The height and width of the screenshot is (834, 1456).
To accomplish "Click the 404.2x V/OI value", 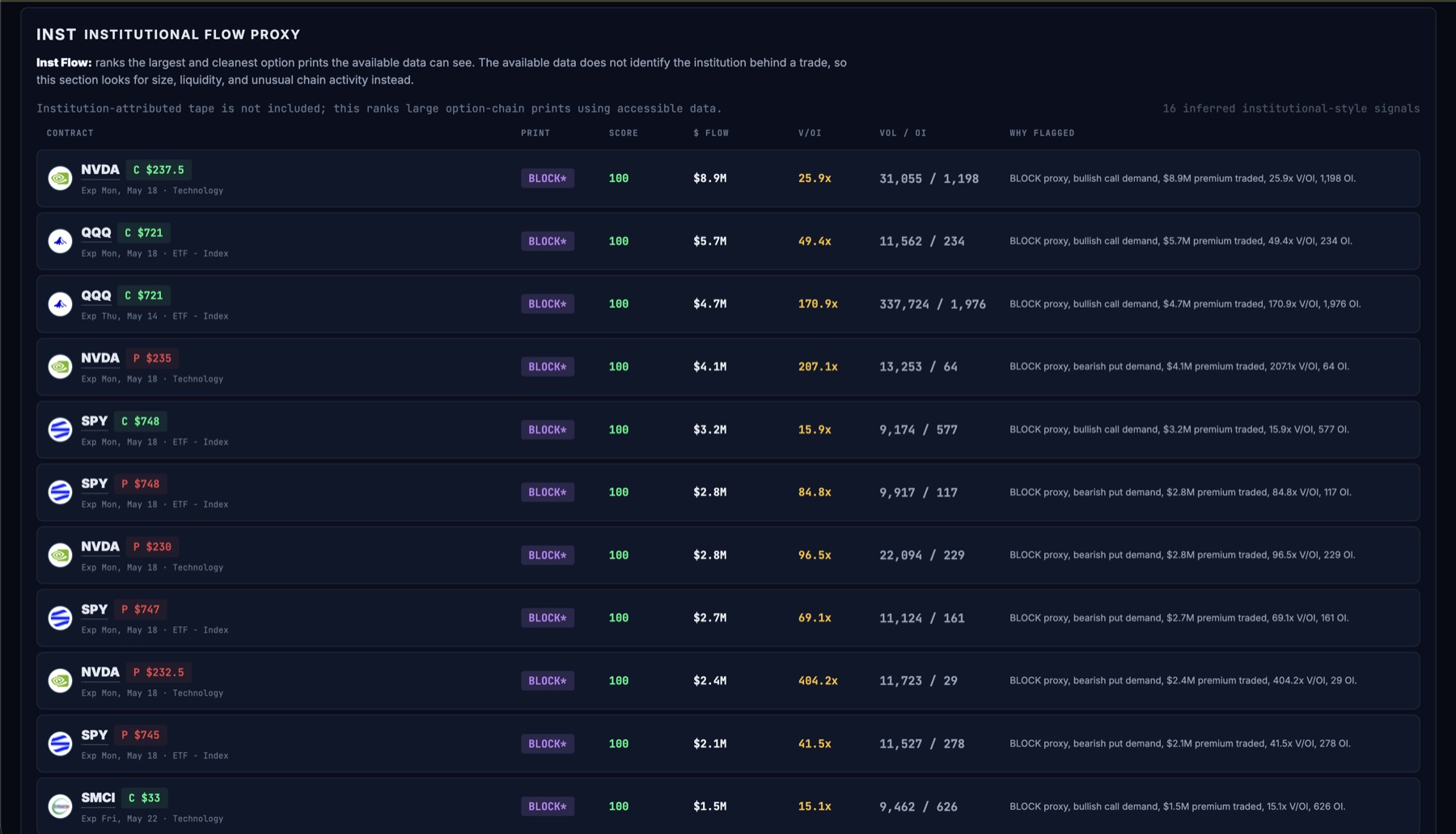I will pos(818,680).
